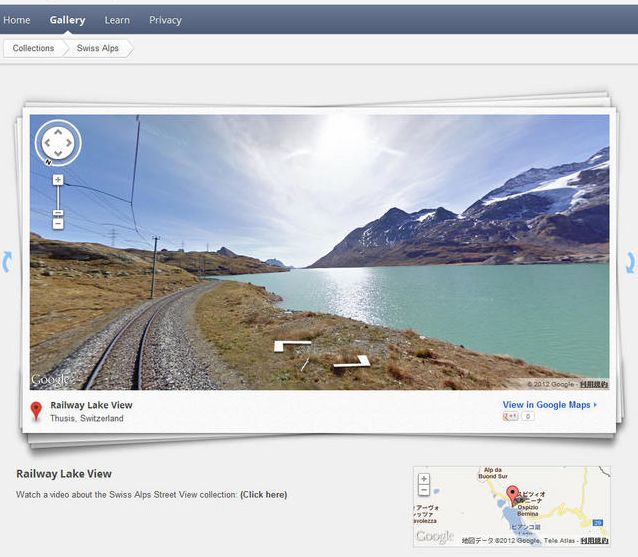This screenshot has width=638, height=557.
Task: Open the Learn page
Action: click(x=117, y=20)
